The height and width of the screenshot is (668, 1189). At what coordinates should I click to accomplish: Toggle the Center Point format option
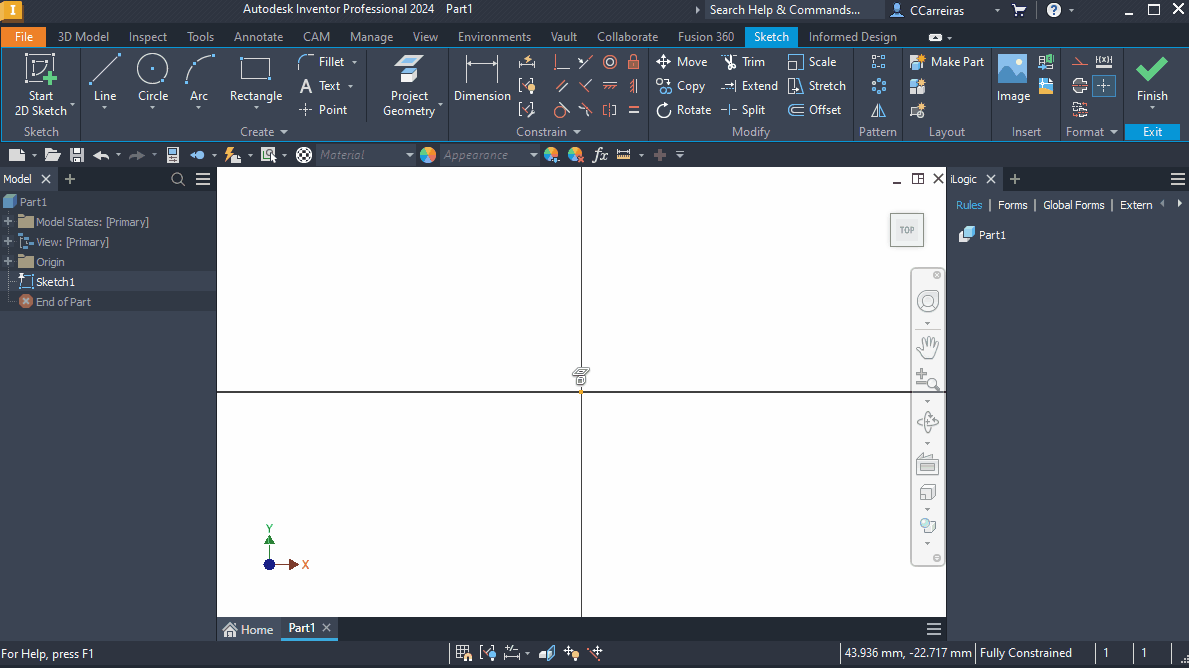pos(1104,86)
